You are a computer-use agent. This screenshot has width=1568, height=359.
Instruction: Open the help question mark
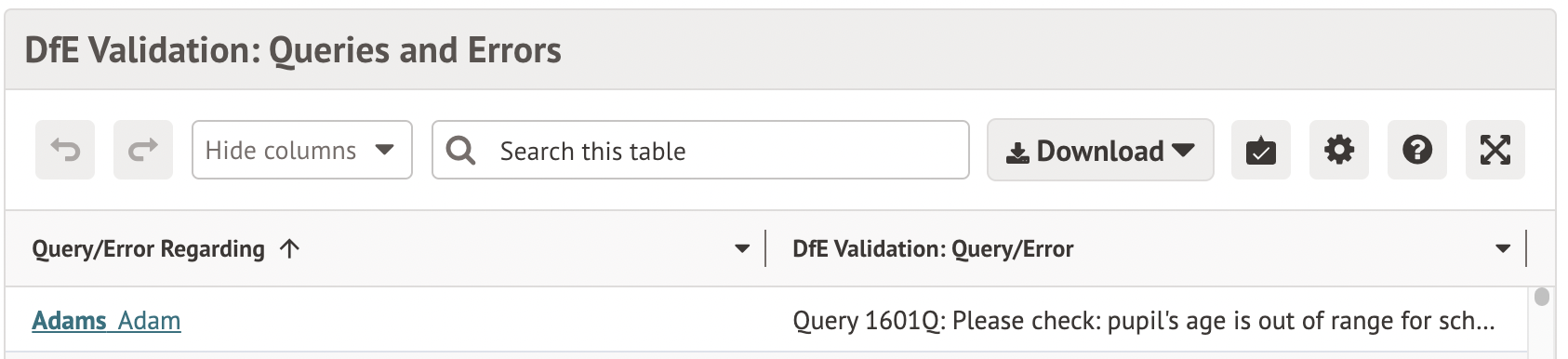(1417, 150)
